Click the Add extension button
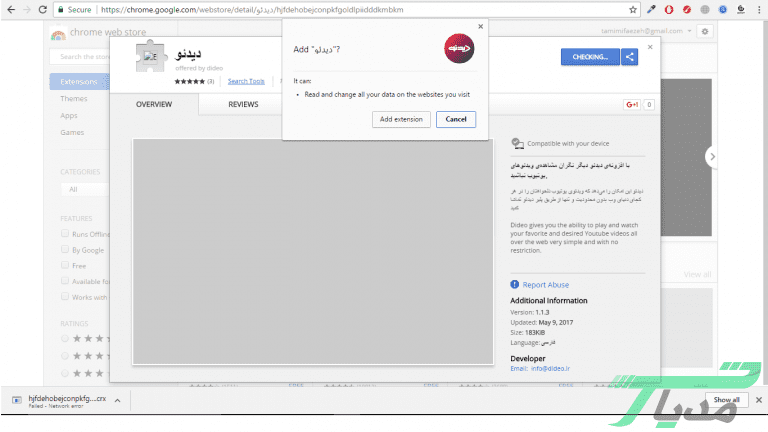The height and width of the screenshot is (432, 768). click(400, 119)
